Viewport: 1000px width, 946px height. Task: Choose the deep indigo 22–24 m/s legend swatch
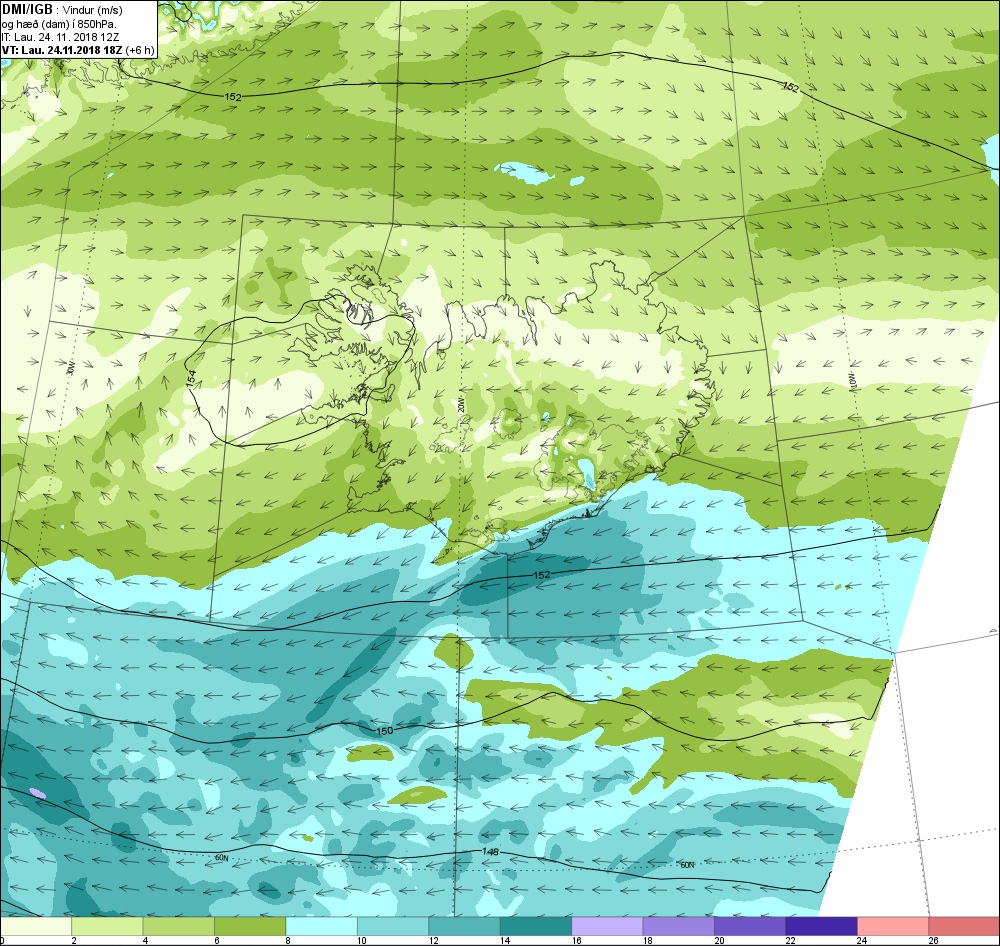821,926
